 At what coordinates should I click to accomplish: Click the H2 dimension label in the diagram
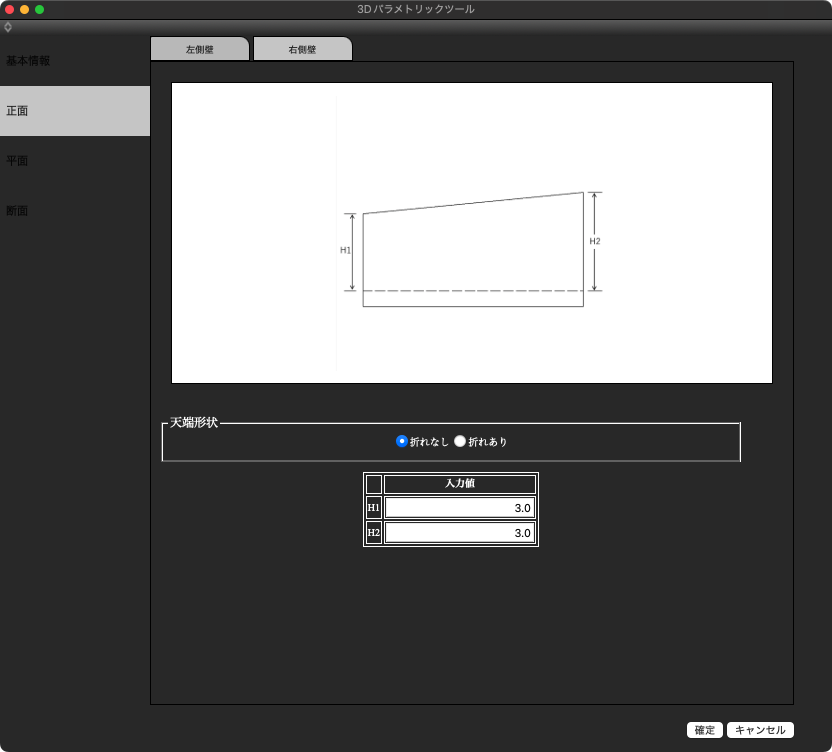[595, 241]
